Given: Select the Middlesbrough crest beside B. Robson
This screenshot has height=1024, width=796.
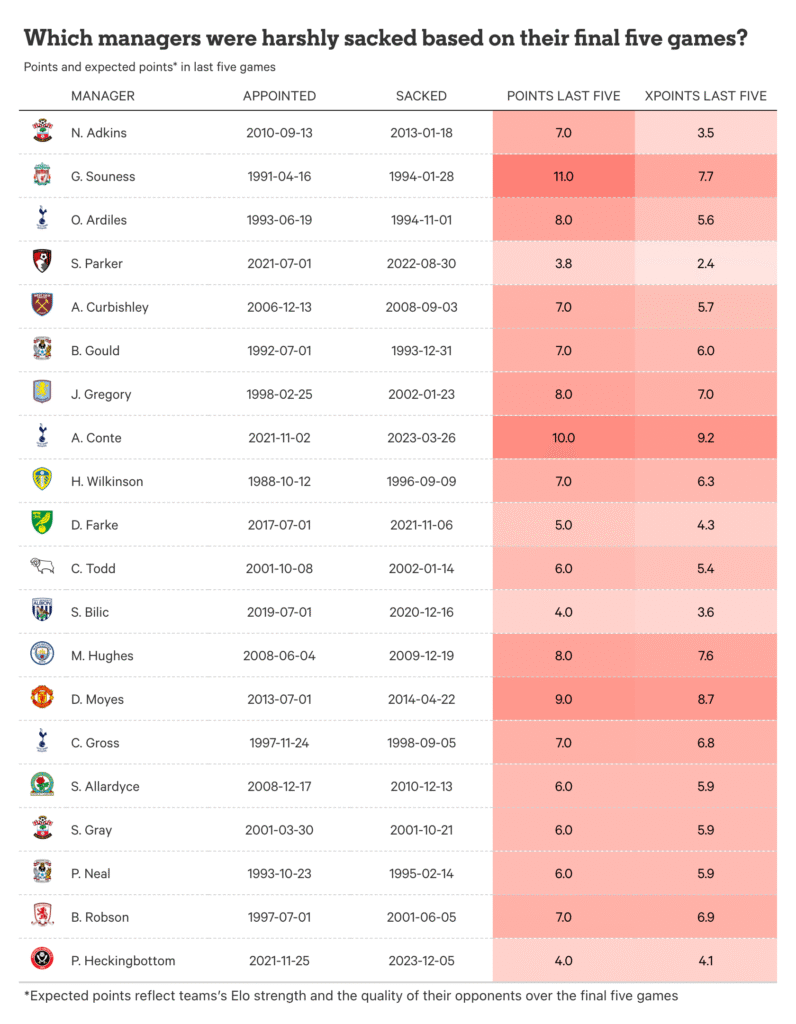Looking at the screenshot, I should [x=41, y=916].
